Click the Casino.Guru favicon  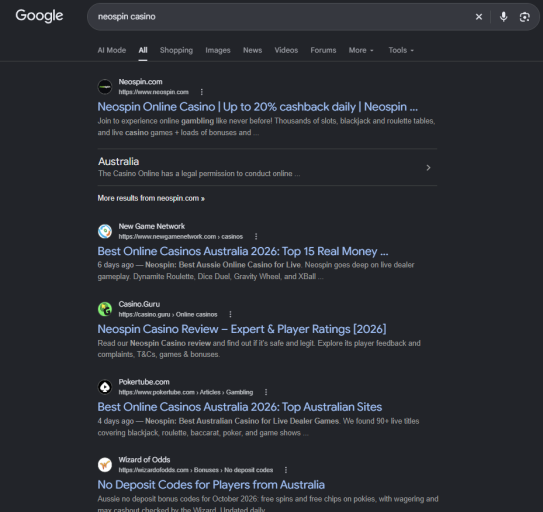point(105,309)
